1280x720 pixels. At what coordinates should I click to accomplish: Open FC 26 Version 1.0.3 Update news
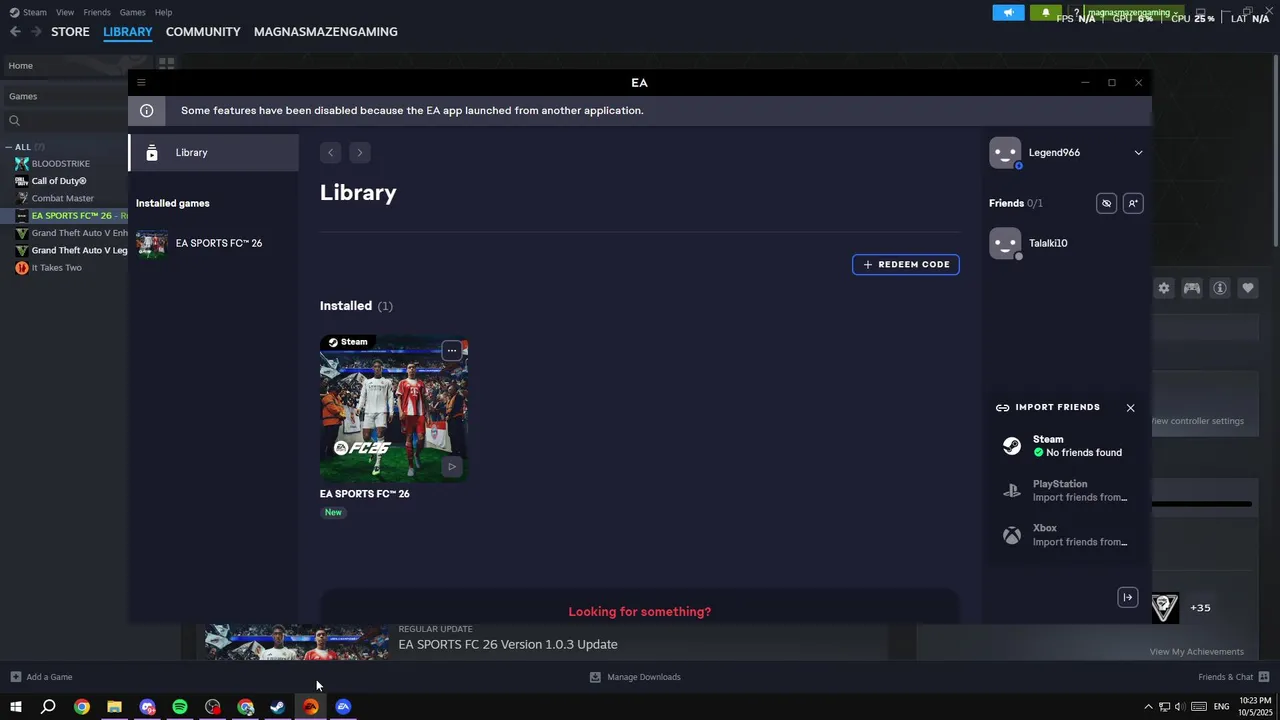(x=508, y=645)
